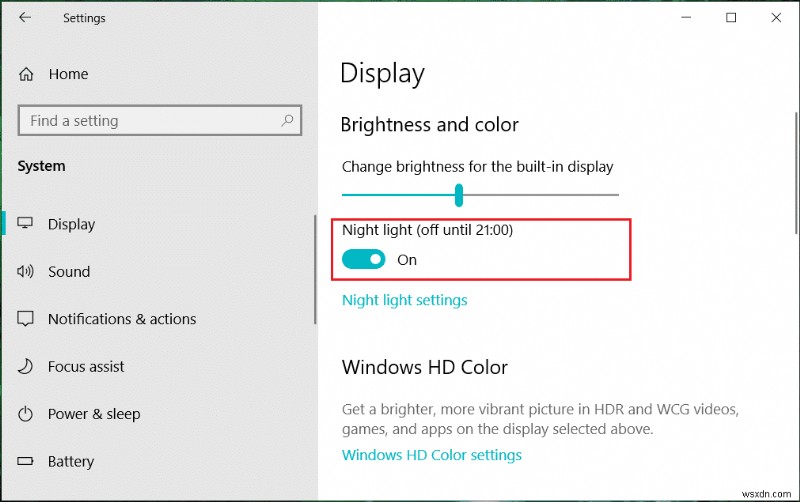Viewport: 800px width, 502px height.
Task: Click the Find a setting search box
Action: (x=150, y=121)
